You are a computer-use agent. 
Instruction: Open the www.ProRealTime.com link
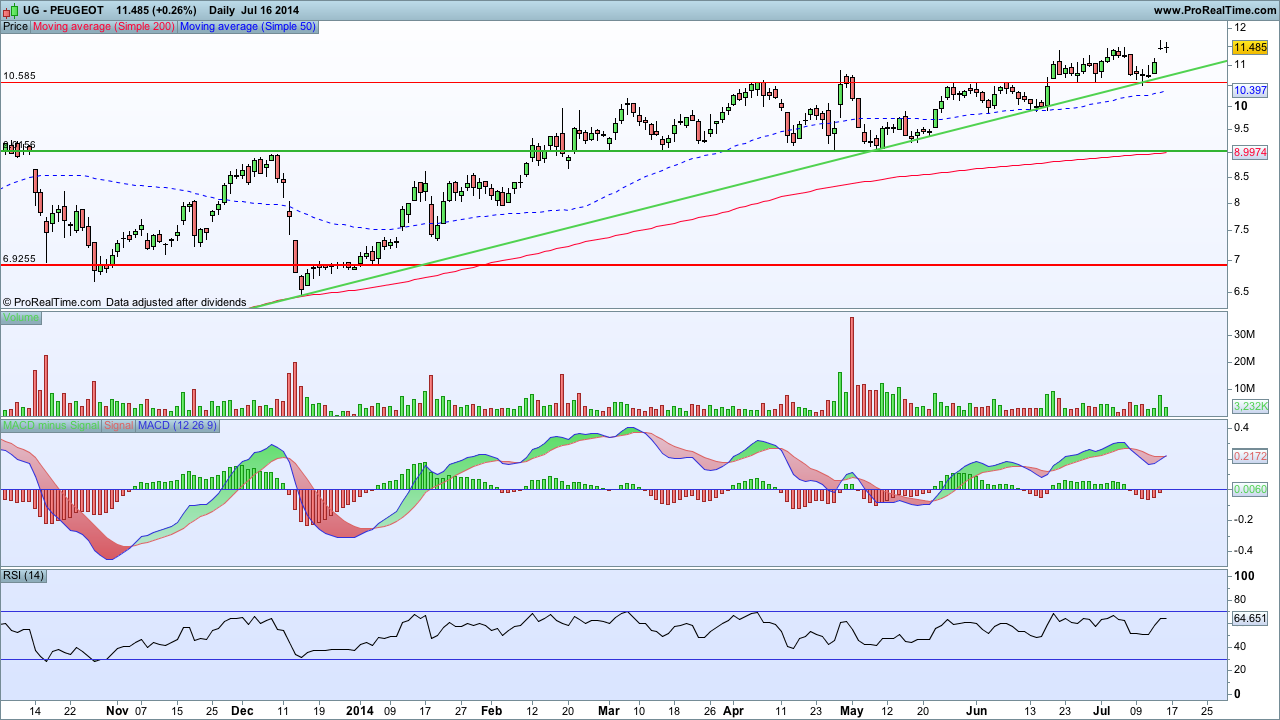(1214, 10)
